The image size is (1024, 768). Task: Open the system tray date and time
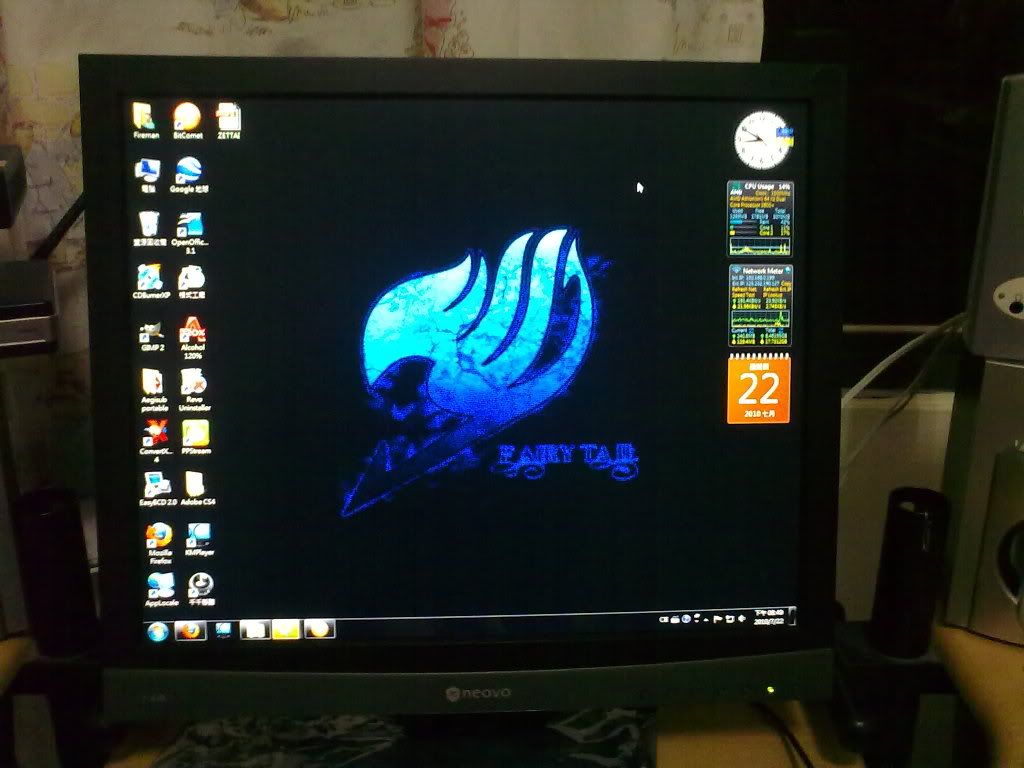768,617
